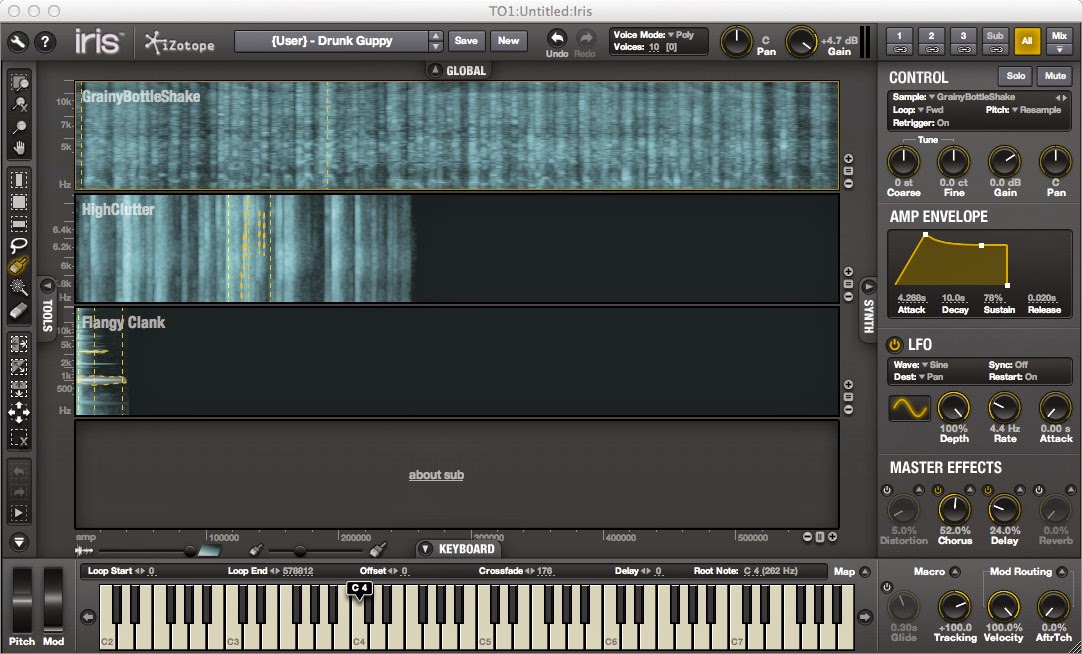
Task: Toggle Reverb effect power button
Action: tap(1039, 490)
